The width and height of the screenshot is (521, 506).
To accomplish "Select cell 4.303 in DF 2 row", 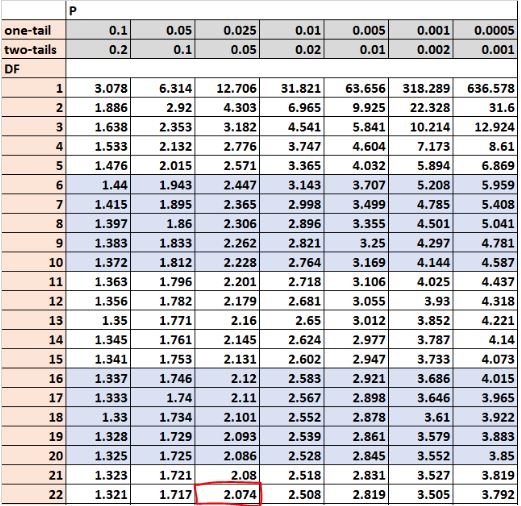I will coord(227,108).
